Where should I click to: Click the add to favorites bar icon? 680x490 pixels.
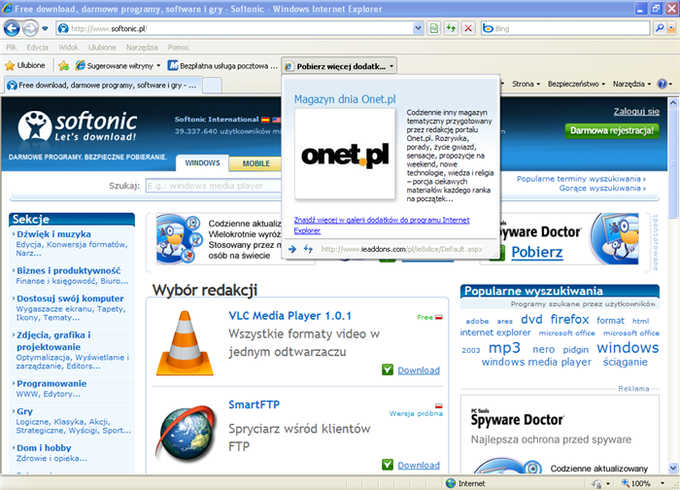point(64,65)
